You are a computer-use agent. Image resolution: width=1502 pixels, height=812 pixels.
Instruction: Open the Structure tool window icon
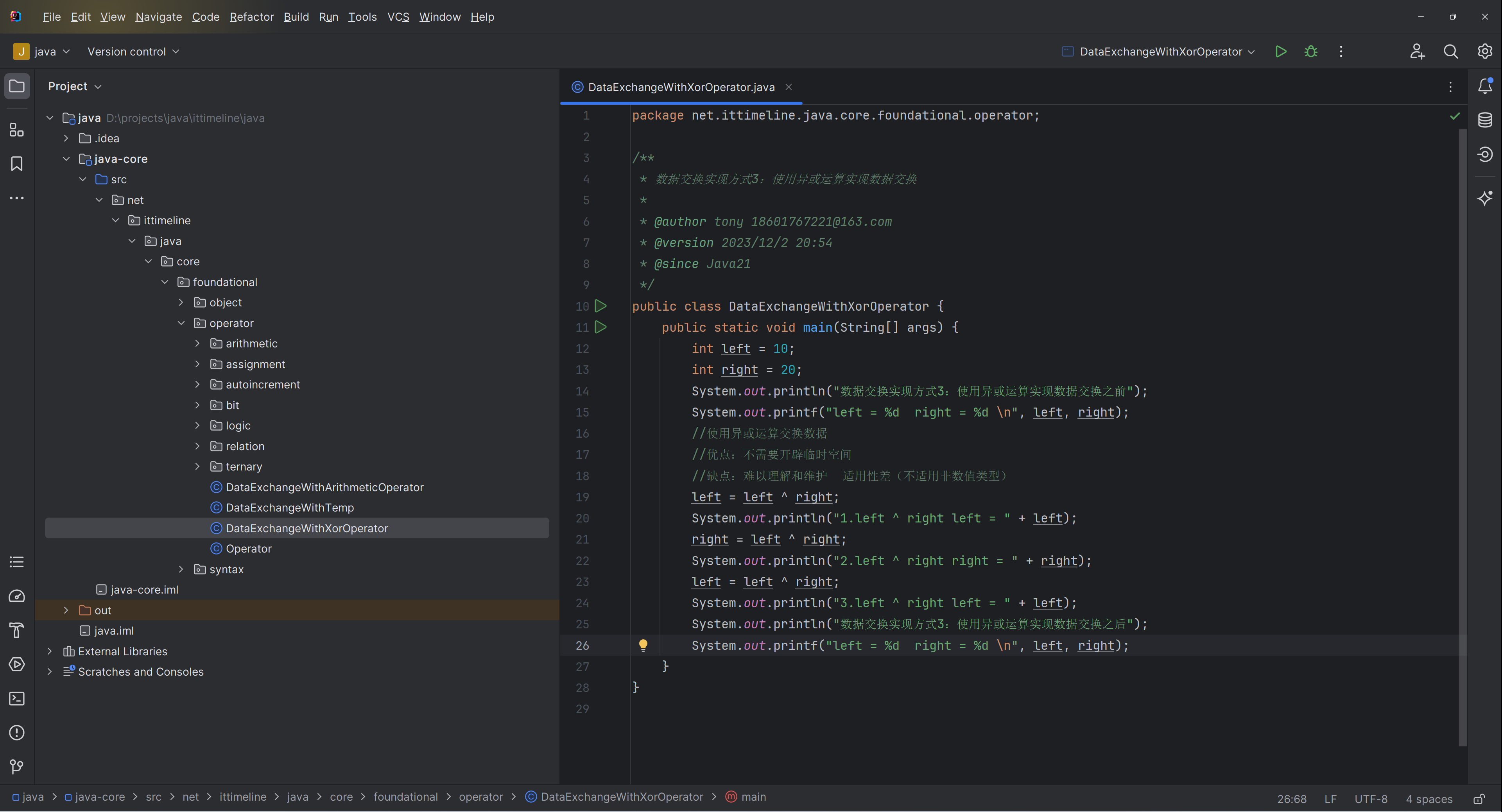pyautogui.click(x=17, y=130)
